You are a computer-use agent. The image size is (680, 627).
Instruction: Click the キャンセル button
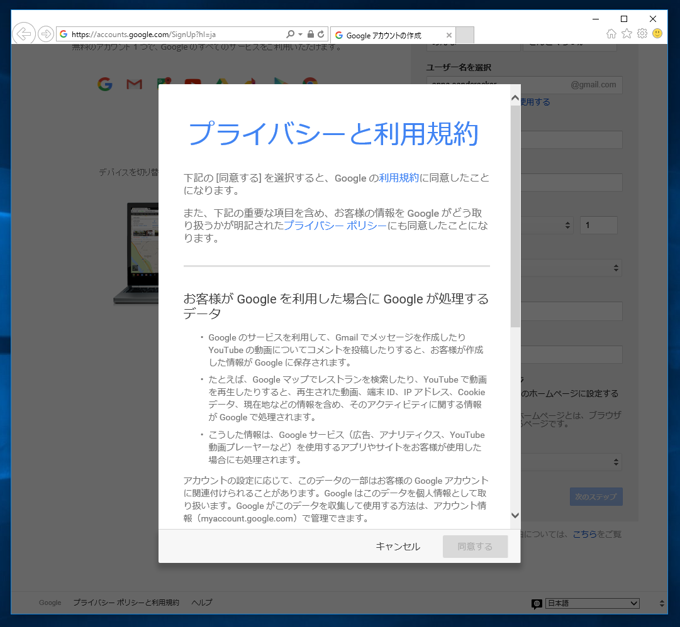pos(398,546)
